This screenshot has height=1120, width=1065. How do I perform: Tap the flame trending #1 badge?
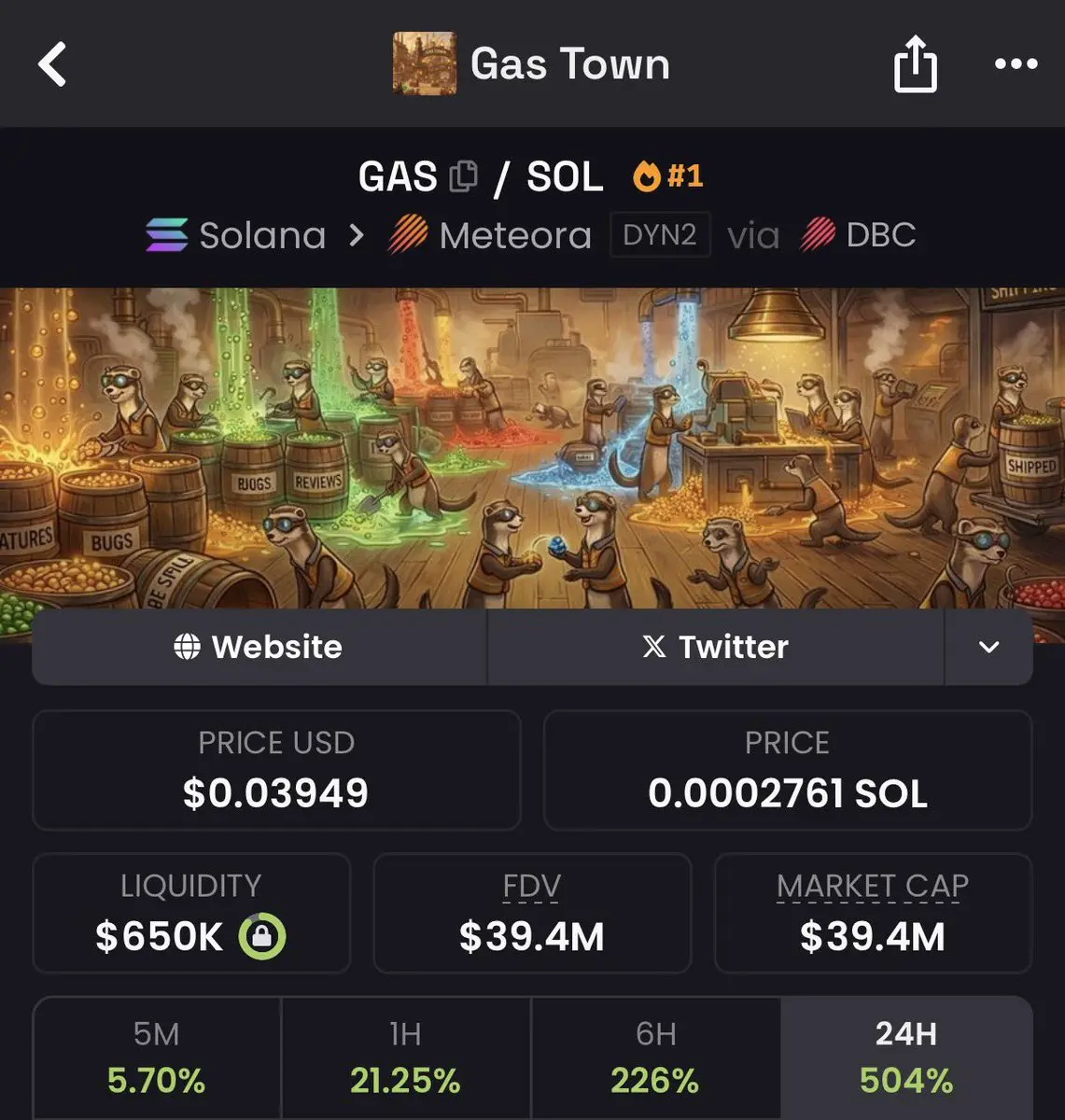pyautogui.click(x=667, y=175)
